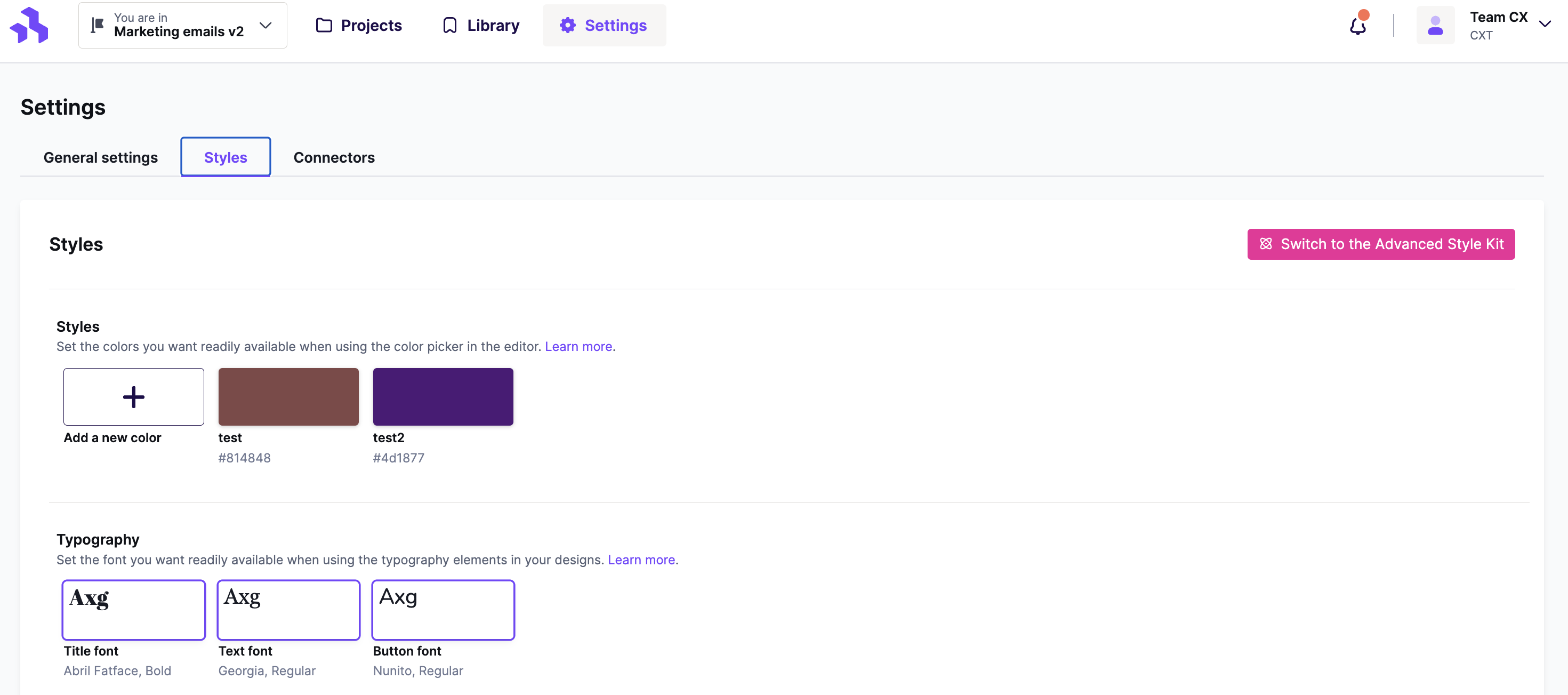Click the Settings gear icon
Screen dimensions: 1568x695
(x=567, y=25)
